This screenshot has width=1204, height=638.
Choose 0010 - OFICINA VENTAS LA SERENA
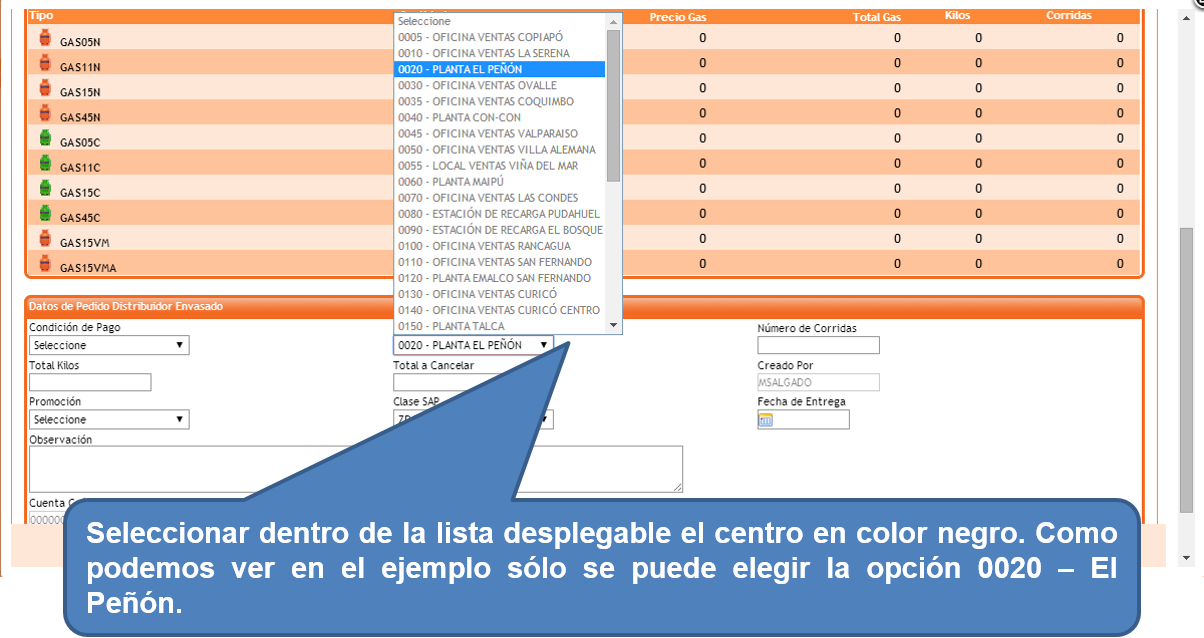(500, 53)
